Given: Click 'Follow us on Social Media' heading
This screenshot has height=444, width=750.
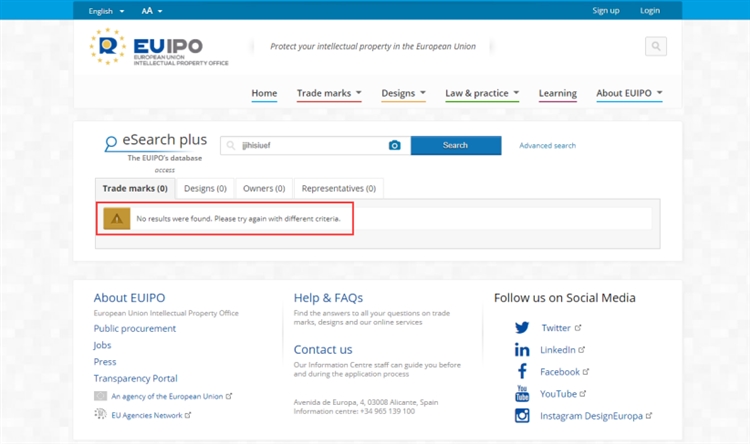Looking at the screenshot, I should coord(564,298).
